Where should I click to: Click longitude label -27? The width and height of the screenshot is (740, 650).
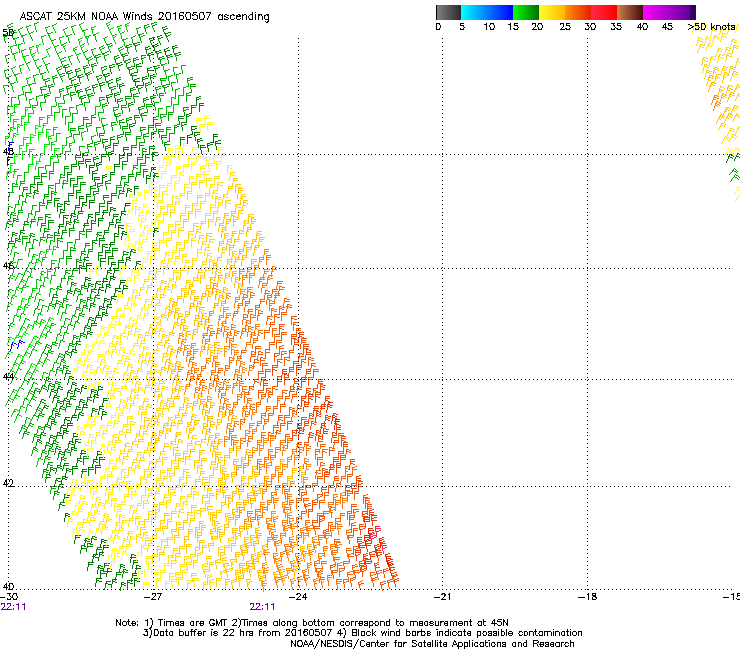click(153, 597)
